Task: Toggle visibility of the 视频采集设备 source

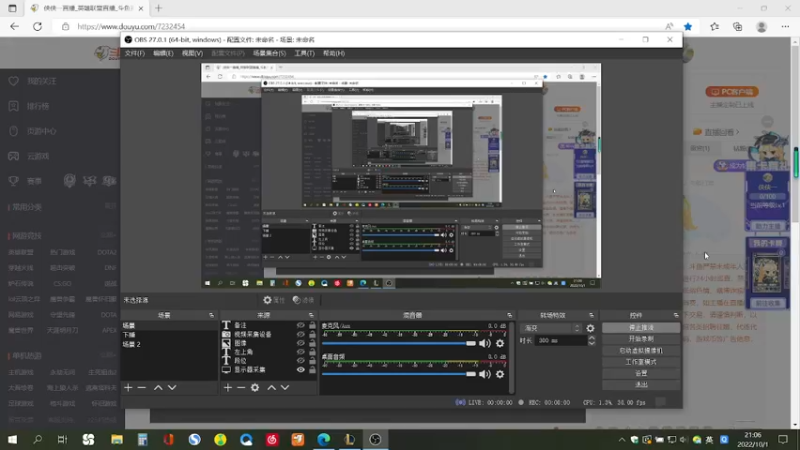Action: coord(301,334)
